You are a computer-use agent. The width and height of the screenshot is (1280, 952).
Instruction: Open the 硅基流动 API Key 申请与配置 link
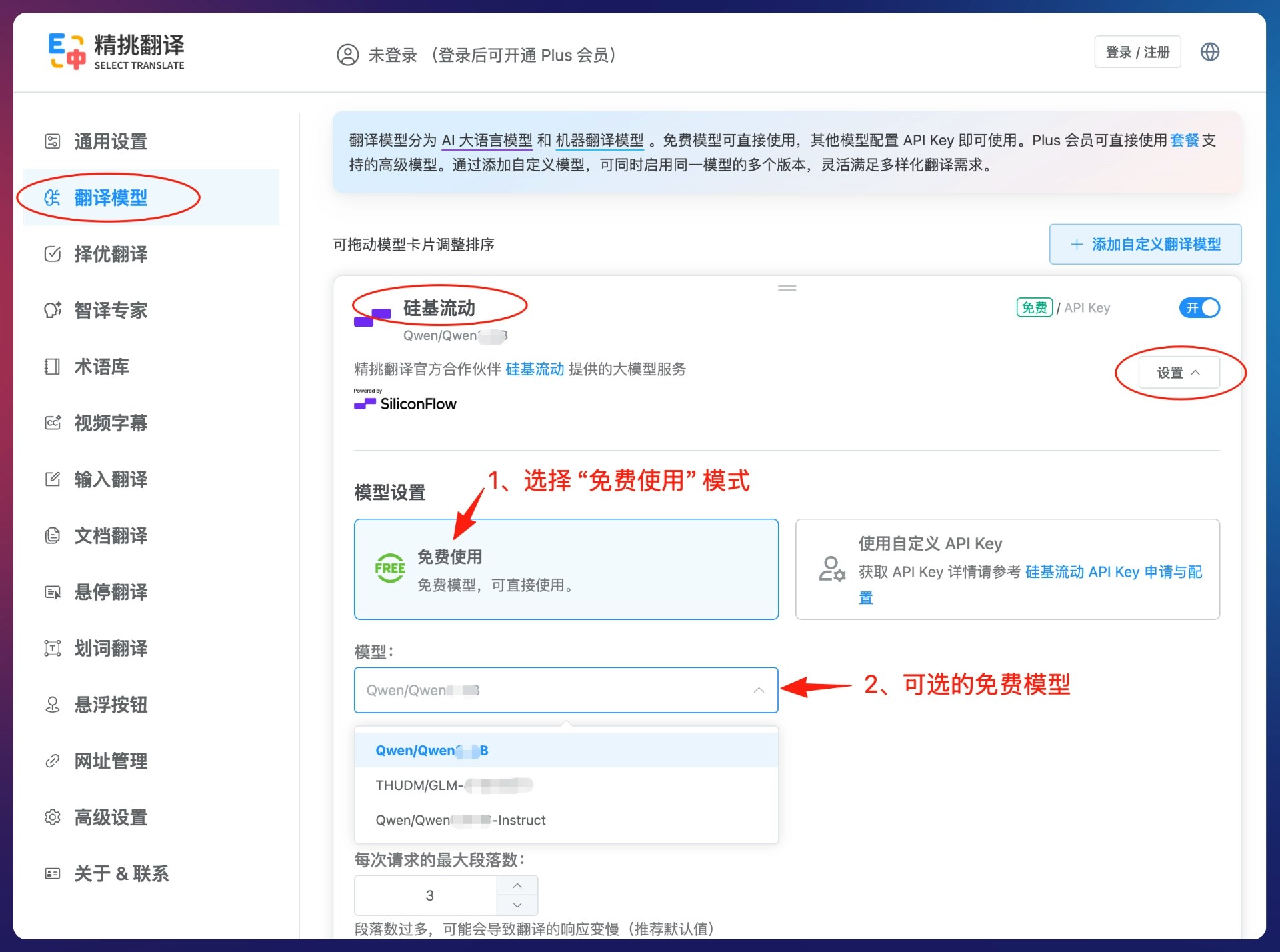coord(1113,572)
